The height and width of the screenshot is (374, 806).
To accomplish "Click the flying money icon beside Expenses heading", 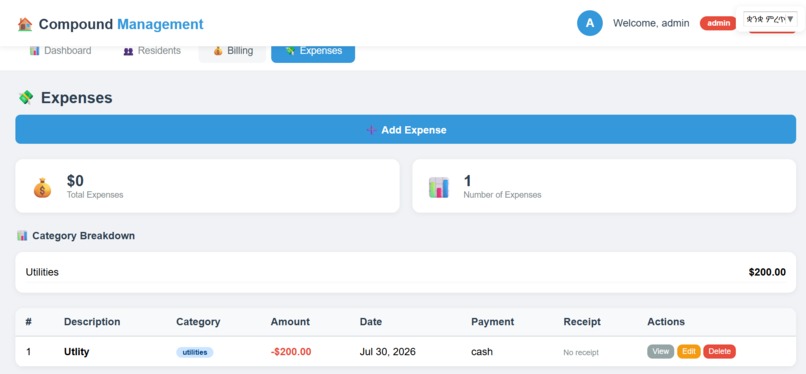I will coord(26,97).
